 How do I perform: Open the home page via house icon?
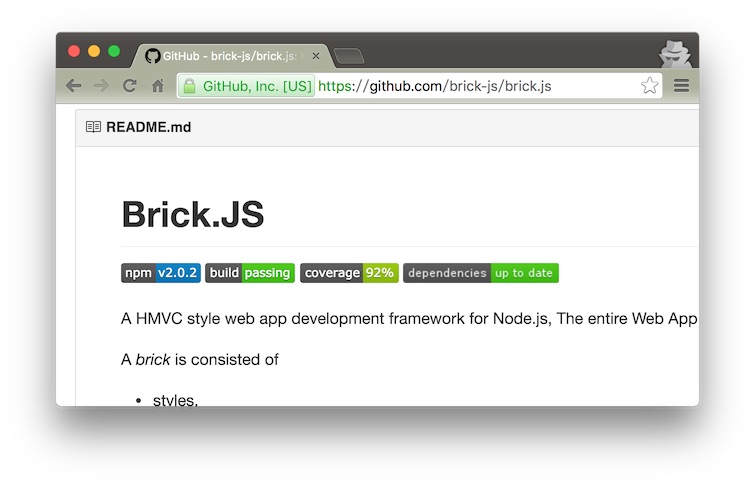coord(157,86)
